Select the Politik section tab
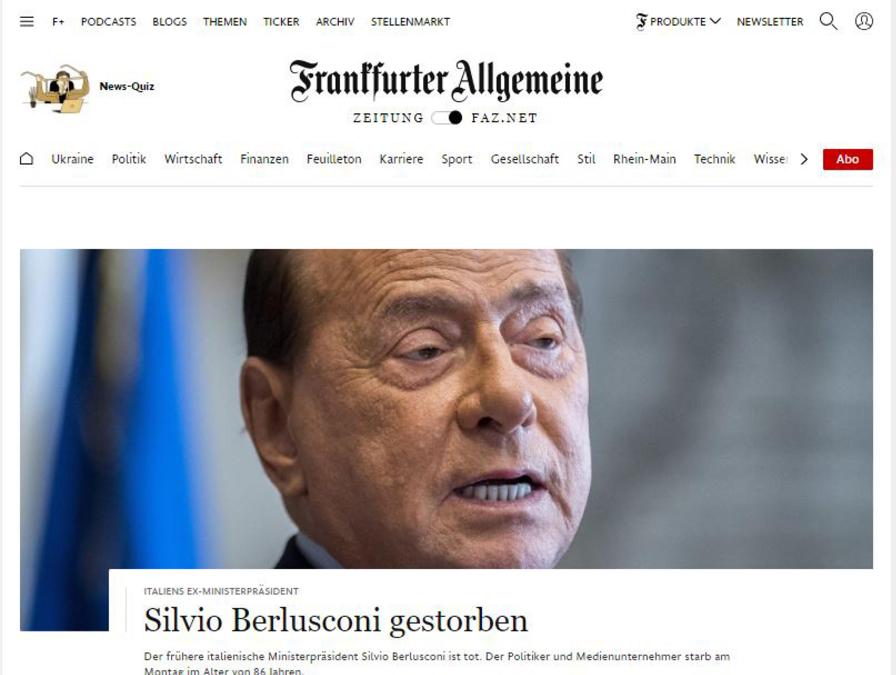Viewport: 896px width, 675px height. pyautogui.click(x=129, y=159)
